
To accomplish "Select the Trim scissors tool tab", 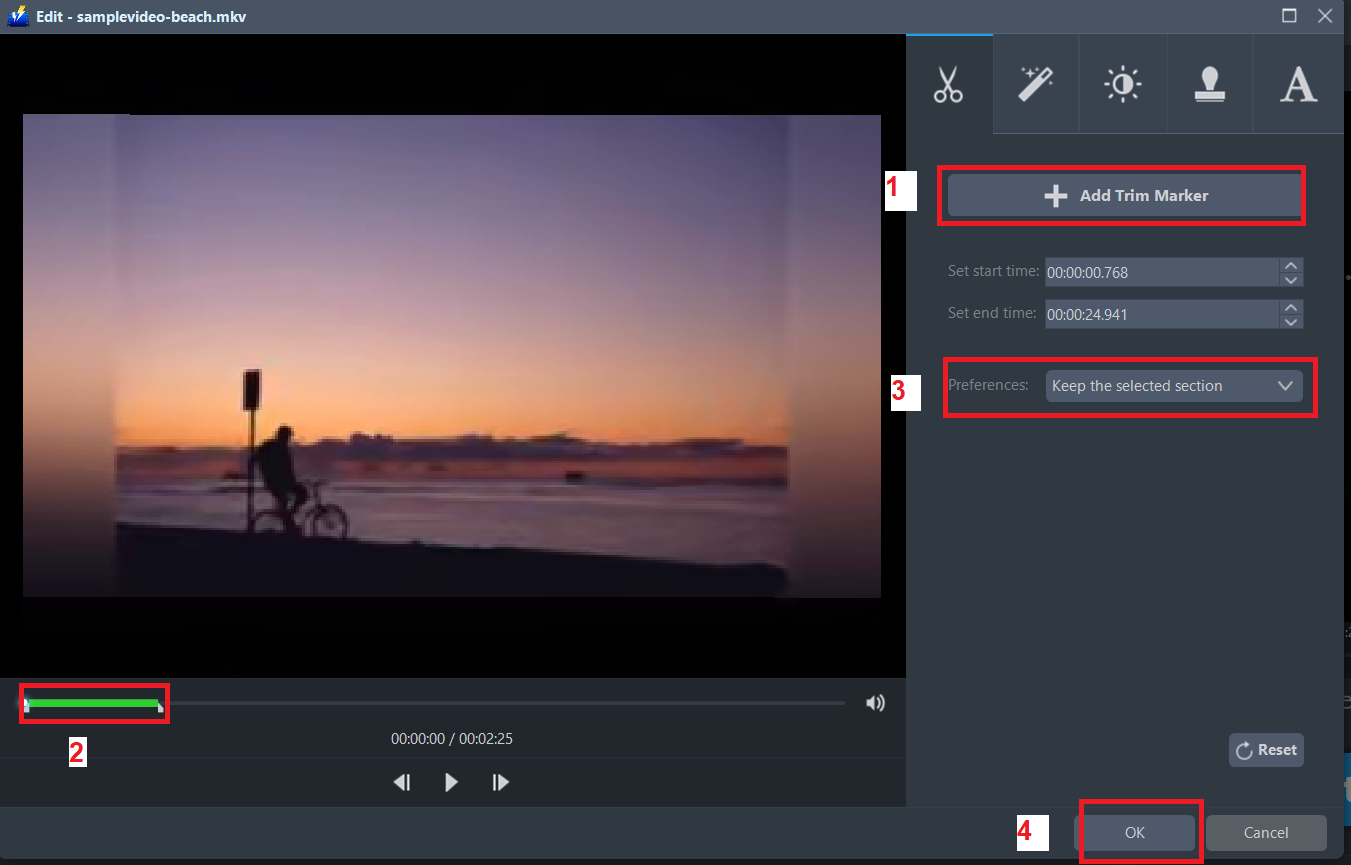I will click(948, 84).
